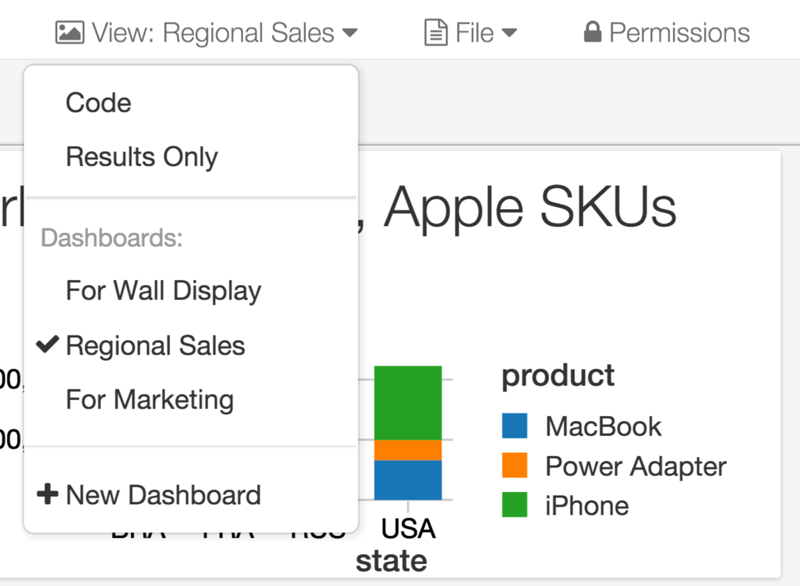Click the Permissions lock icon
The height and width of the screenshot is (586, 800).
click(593, 32)
